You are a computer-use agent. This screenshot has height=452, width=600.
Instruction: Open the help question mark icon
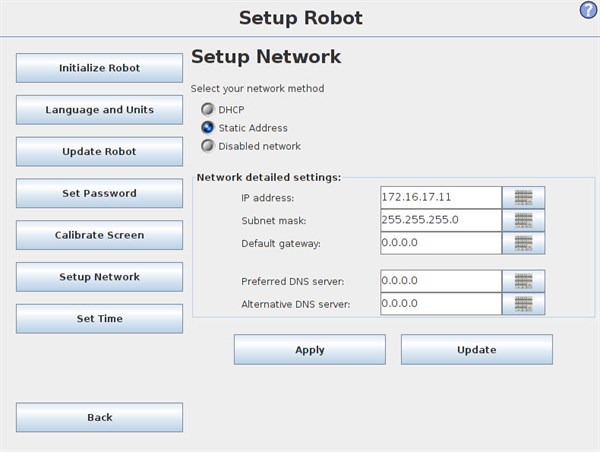(589, 10)
